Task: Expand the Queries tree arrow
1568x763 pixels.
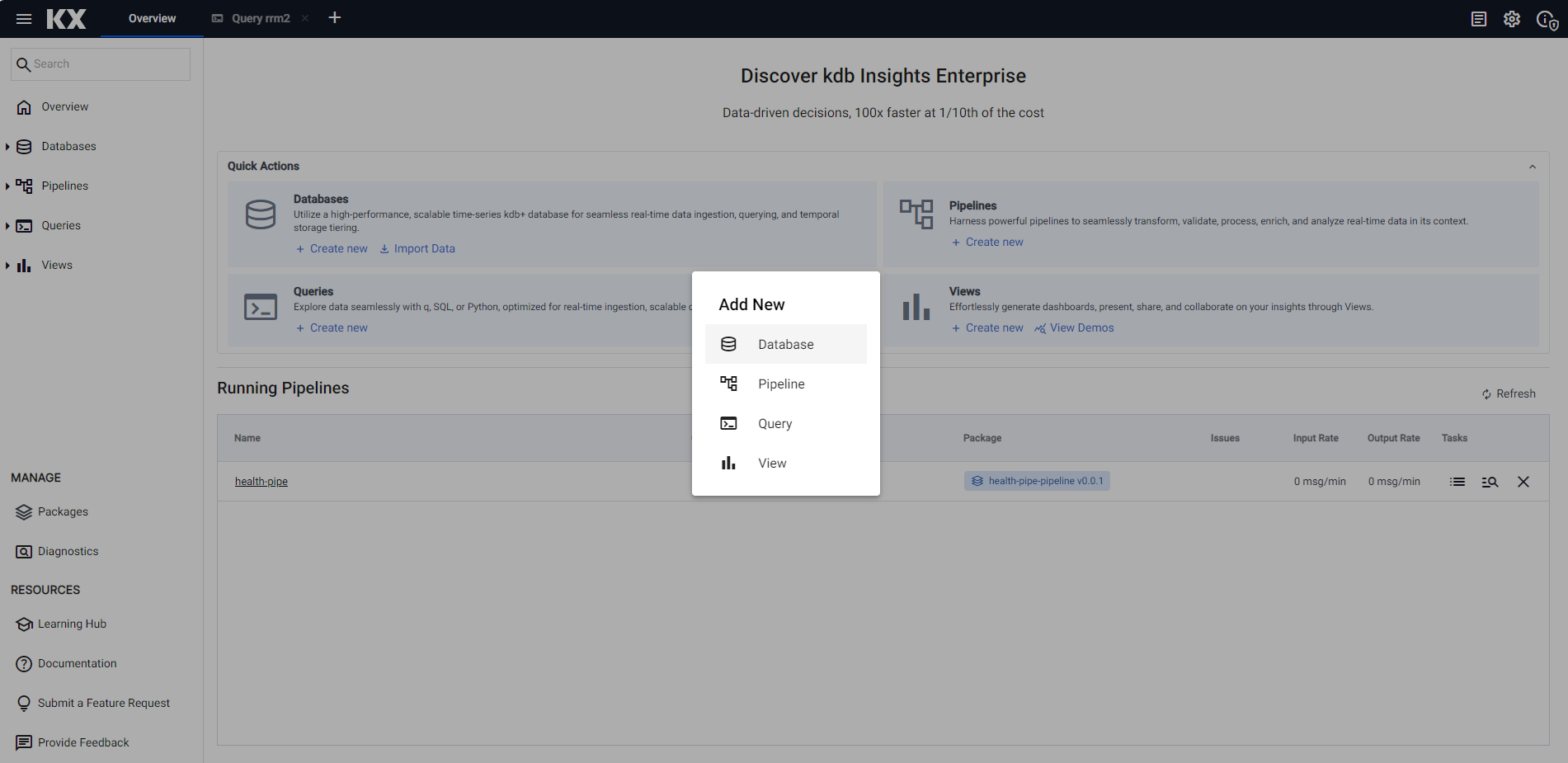Action: (7, 226)
